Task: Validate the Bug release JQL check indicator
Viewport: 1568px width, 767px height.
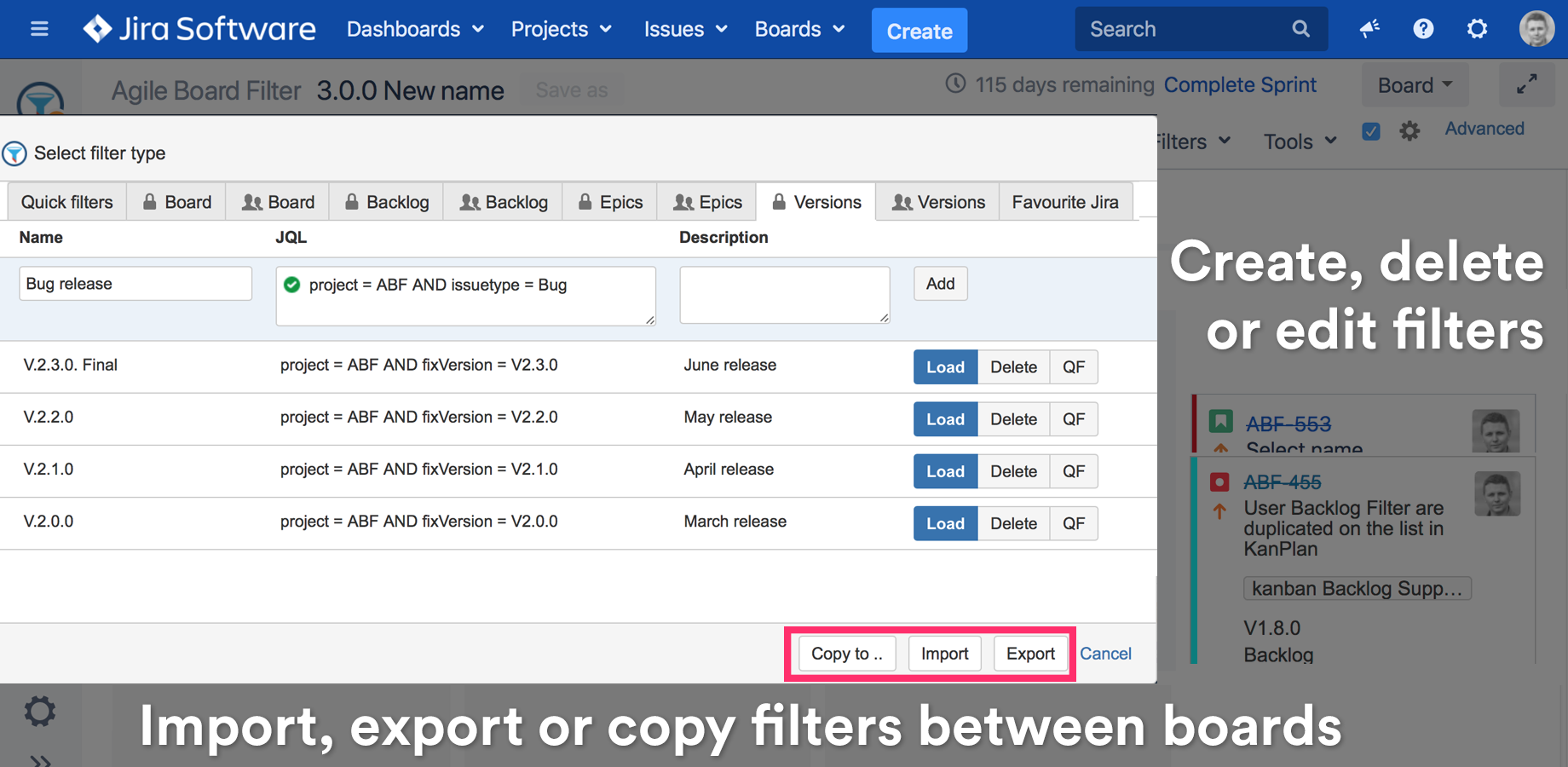Action: (x=291, y=285)
